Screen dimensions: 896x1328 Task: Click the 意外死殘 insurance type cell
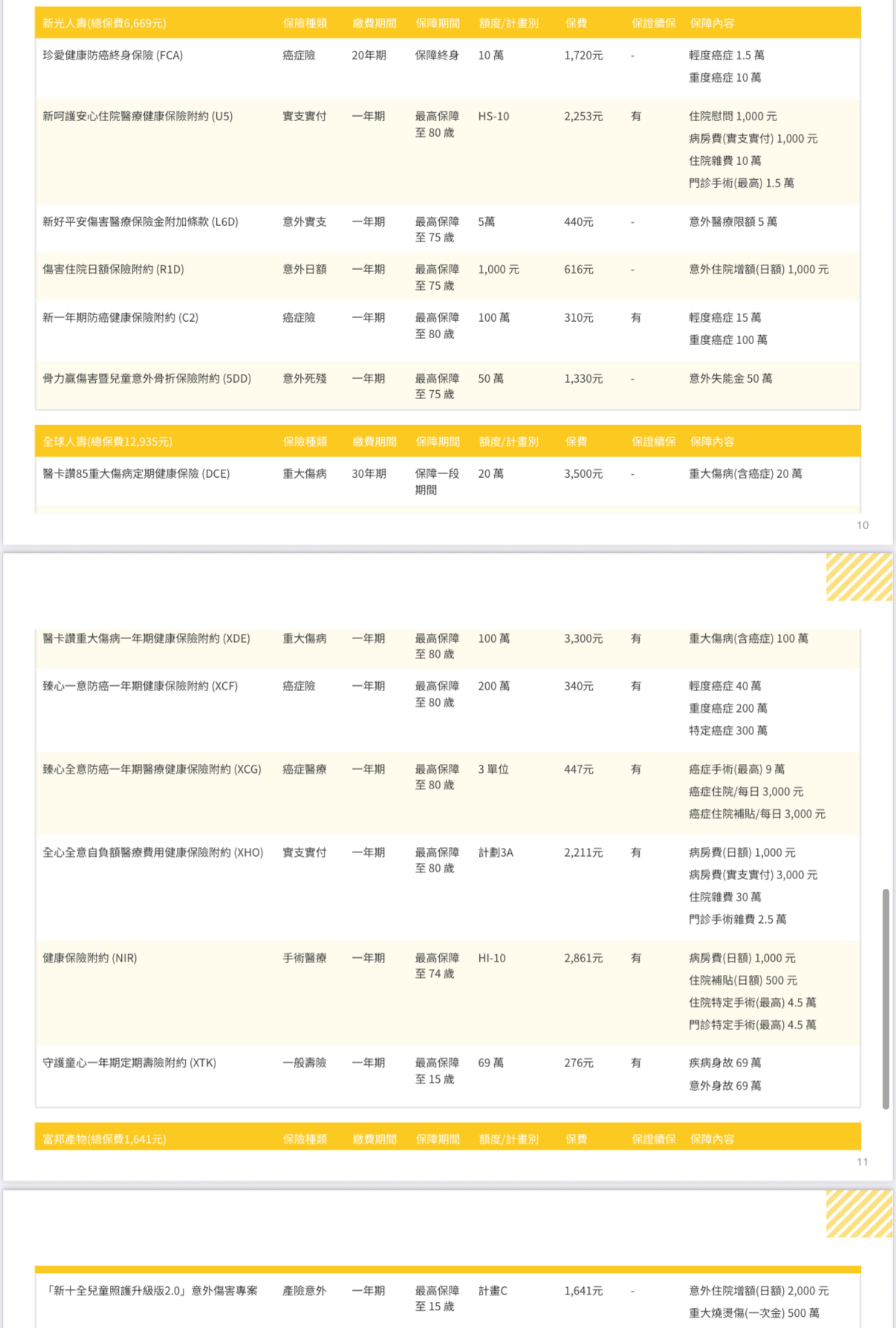tap(305, 378)
